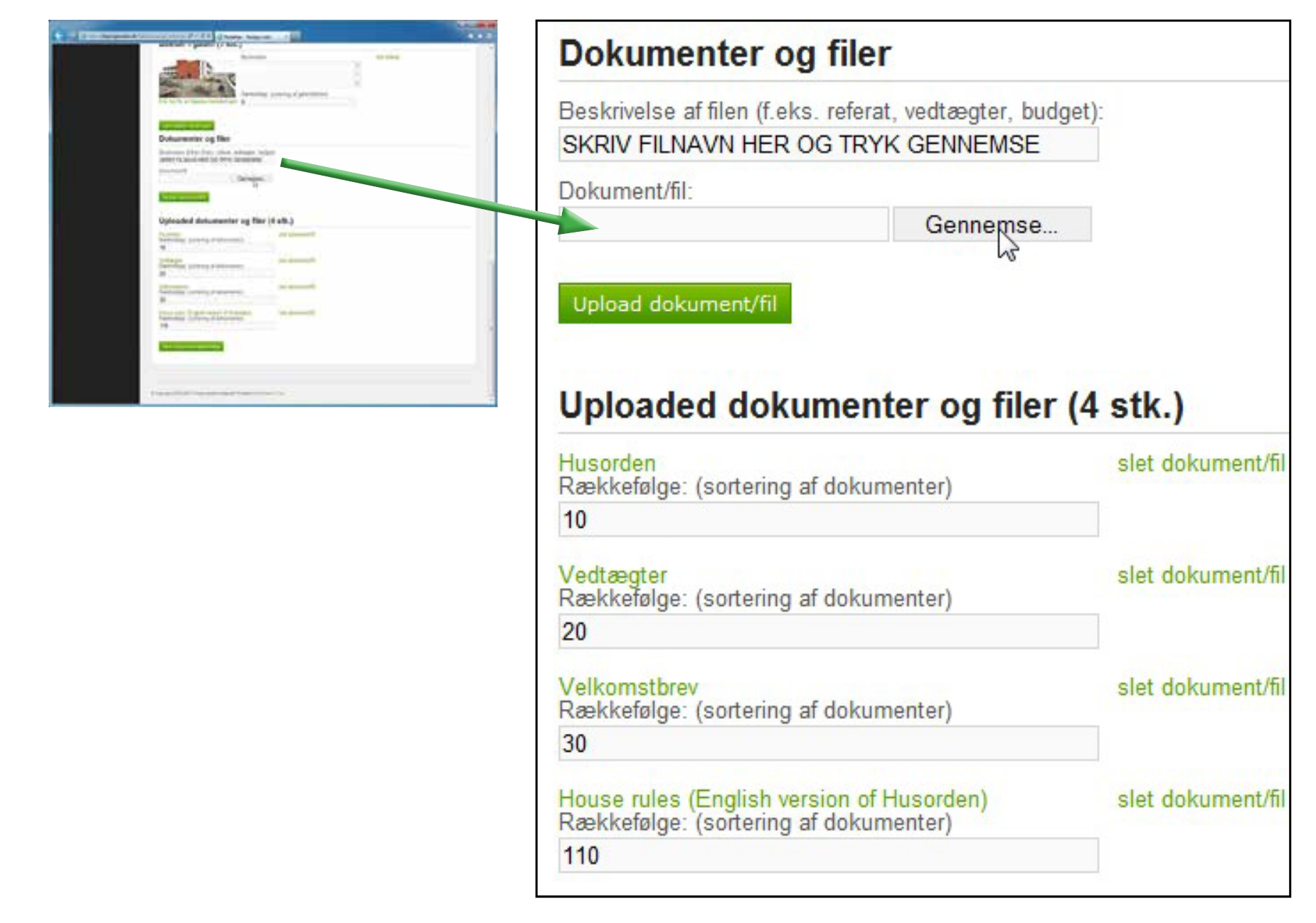The image size is (1316, 923).
Task: Open the Velkomstbrev document link
Action: pos(628,687)
